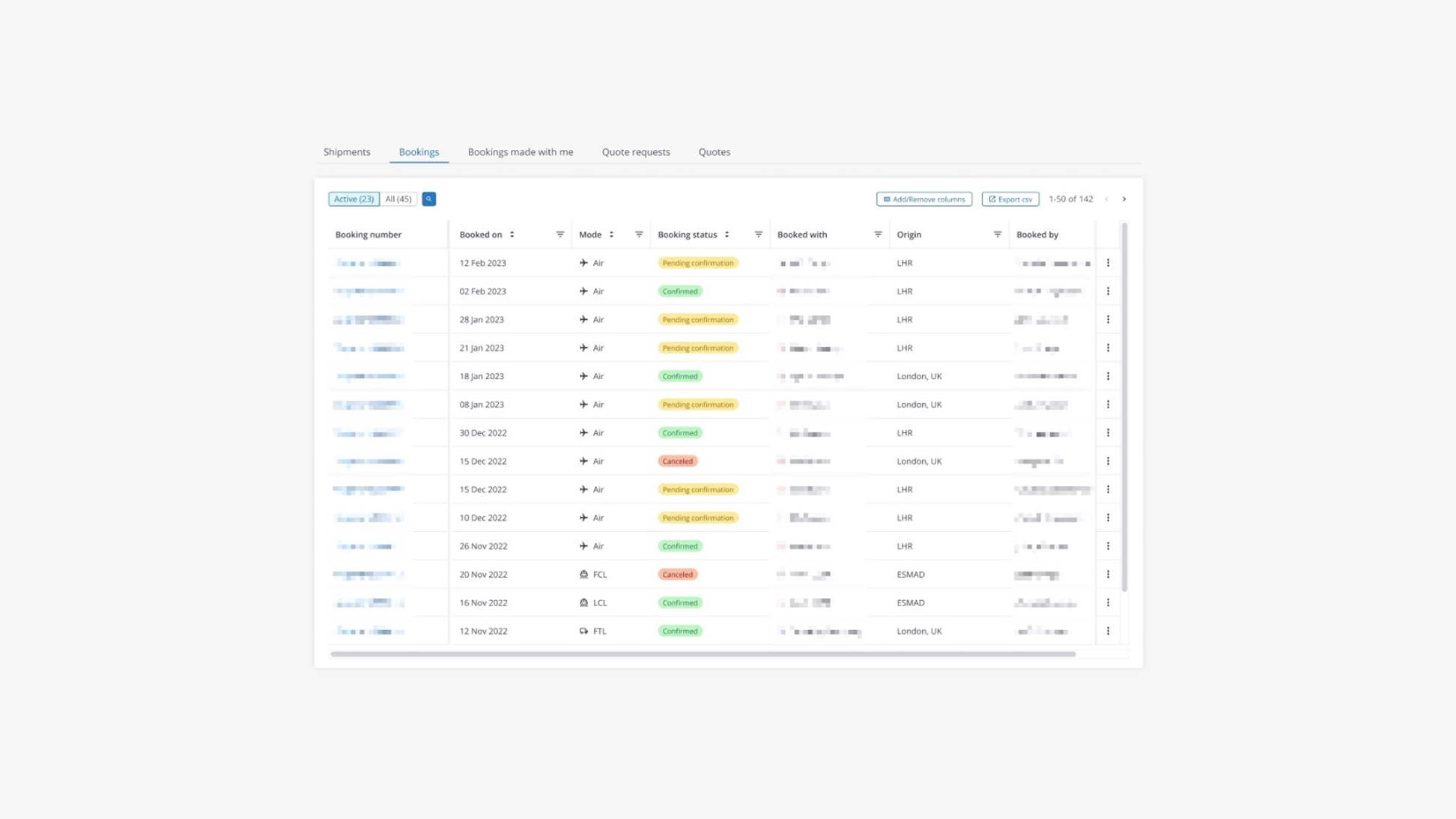Click the horizontal table scrollbar
Viewport: 1456px width, 819px height.
(703, 654)
